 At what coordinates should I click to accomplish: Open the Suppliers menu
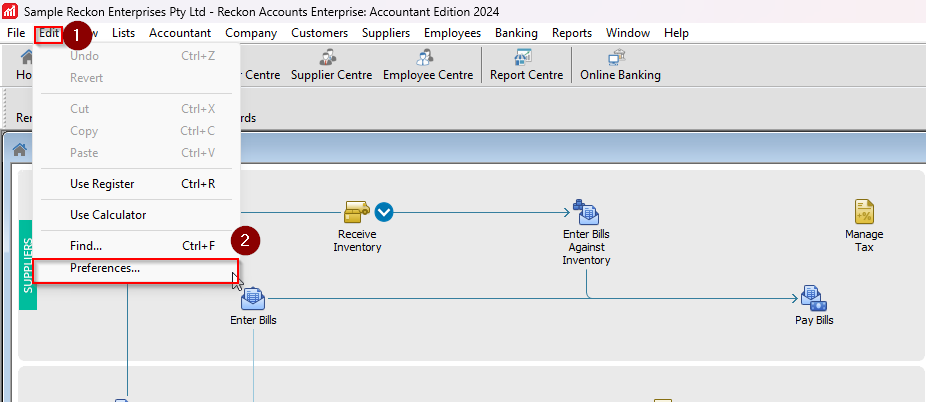point(386,33)
